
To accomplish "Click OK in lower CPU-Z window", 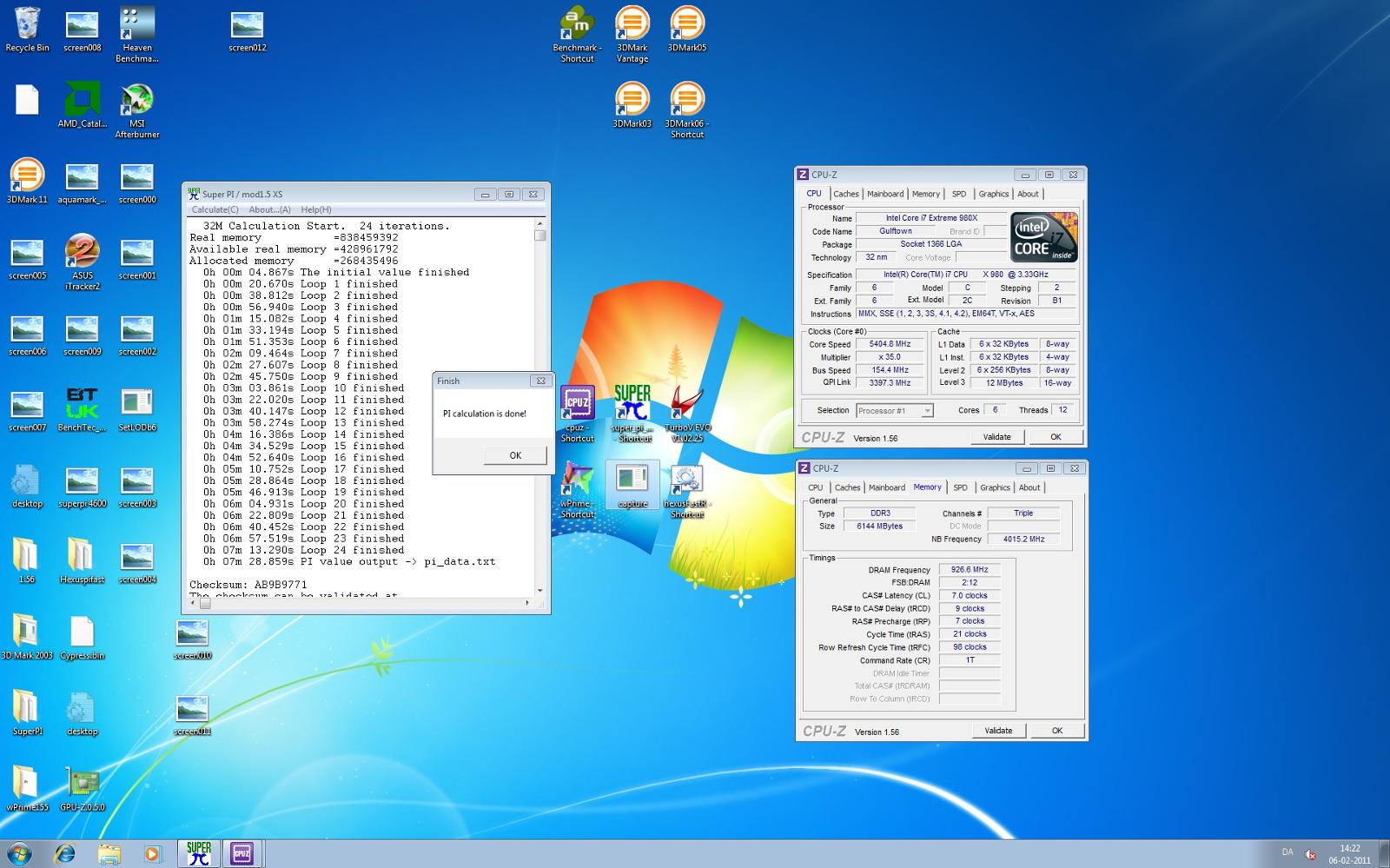I will tap(1057, 731).
